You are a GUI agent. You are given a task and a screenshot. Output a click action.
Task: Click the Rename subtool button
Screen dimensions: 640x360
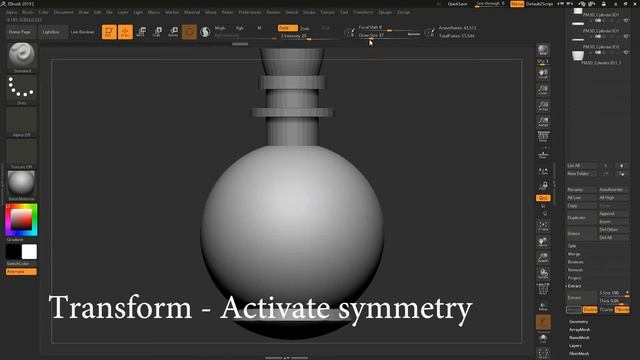pyautogui.click(x=581, y=190)
